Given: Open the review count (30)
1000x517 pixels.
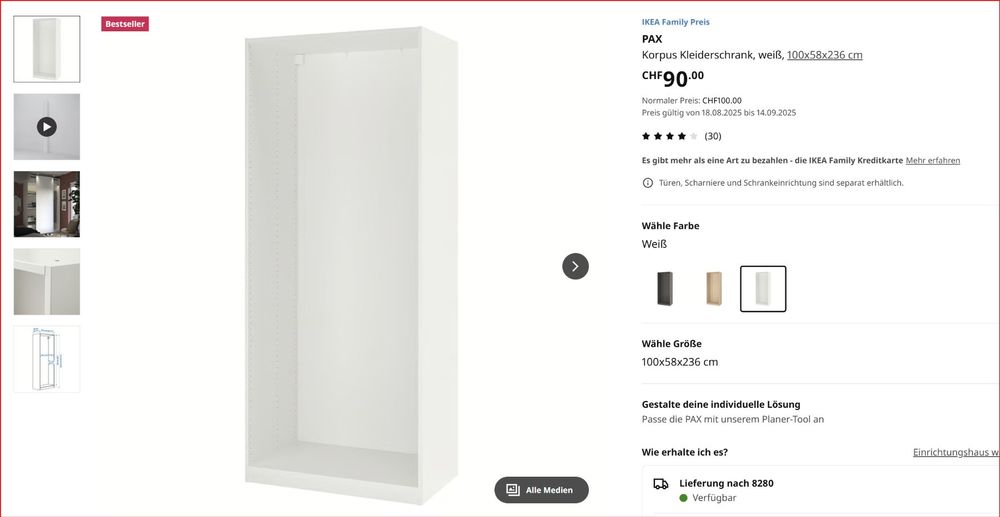Looking at the screenshot, I should point(713,136).
